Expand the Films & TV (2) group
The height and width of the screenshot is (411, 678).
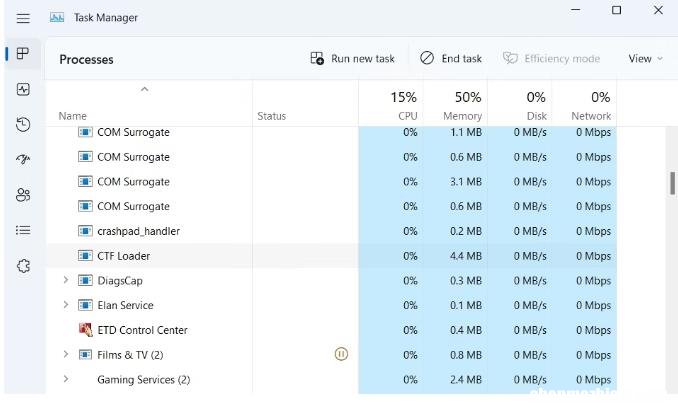66,354
